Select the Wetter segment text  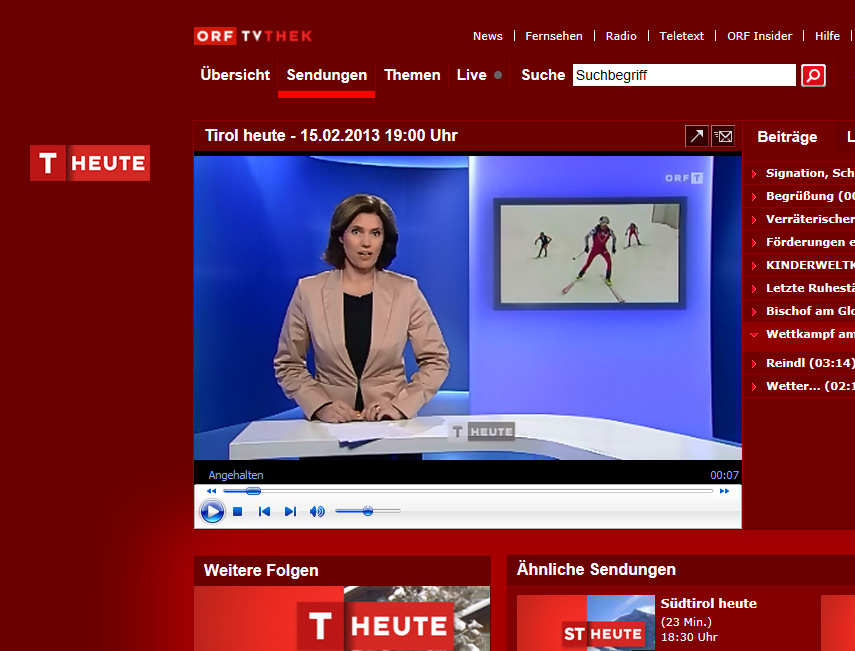pyautogui.click(x=810, y=385)
